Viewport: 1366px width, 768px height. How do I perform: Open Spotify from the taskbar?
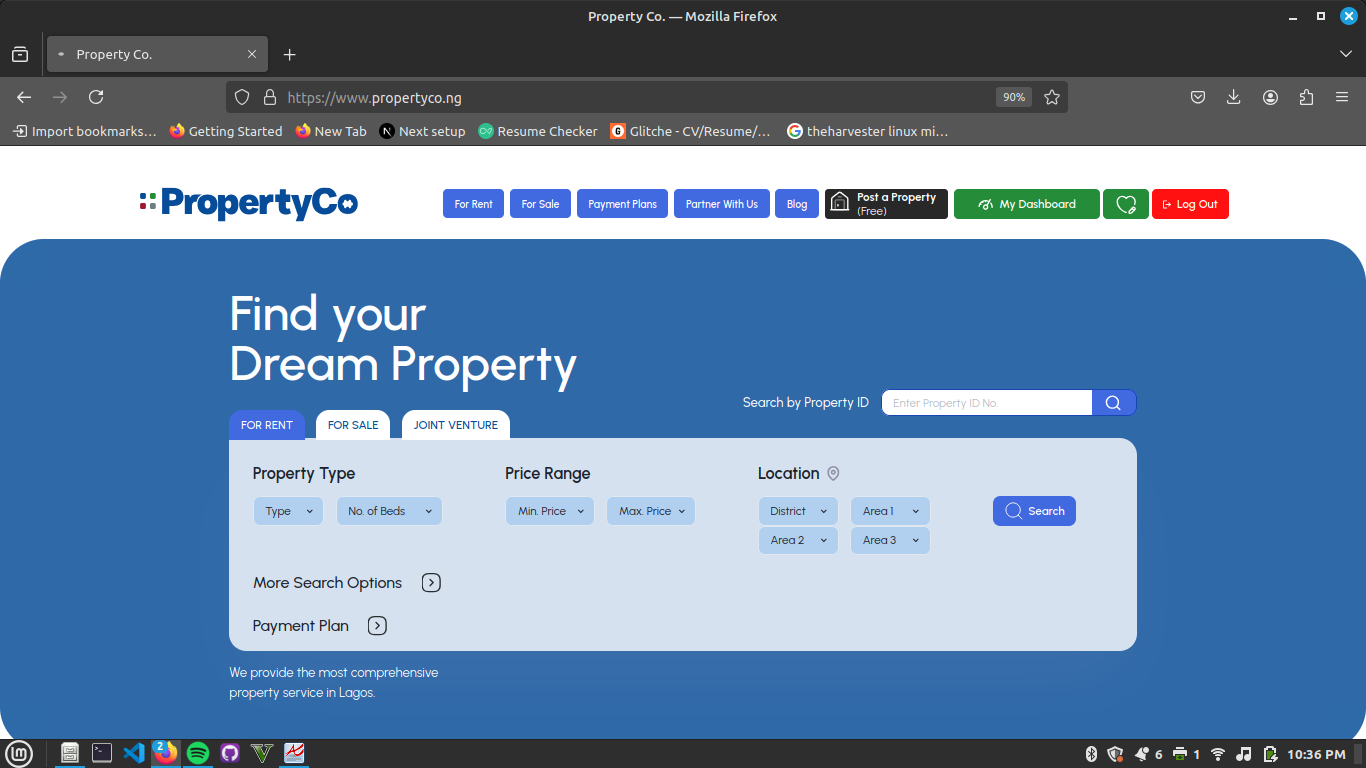[198, 753]
